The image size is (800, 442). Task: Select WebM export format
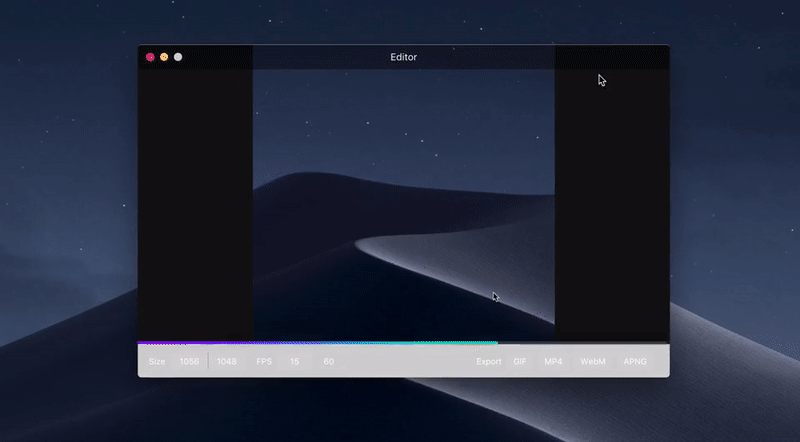[x=592, y=361]
